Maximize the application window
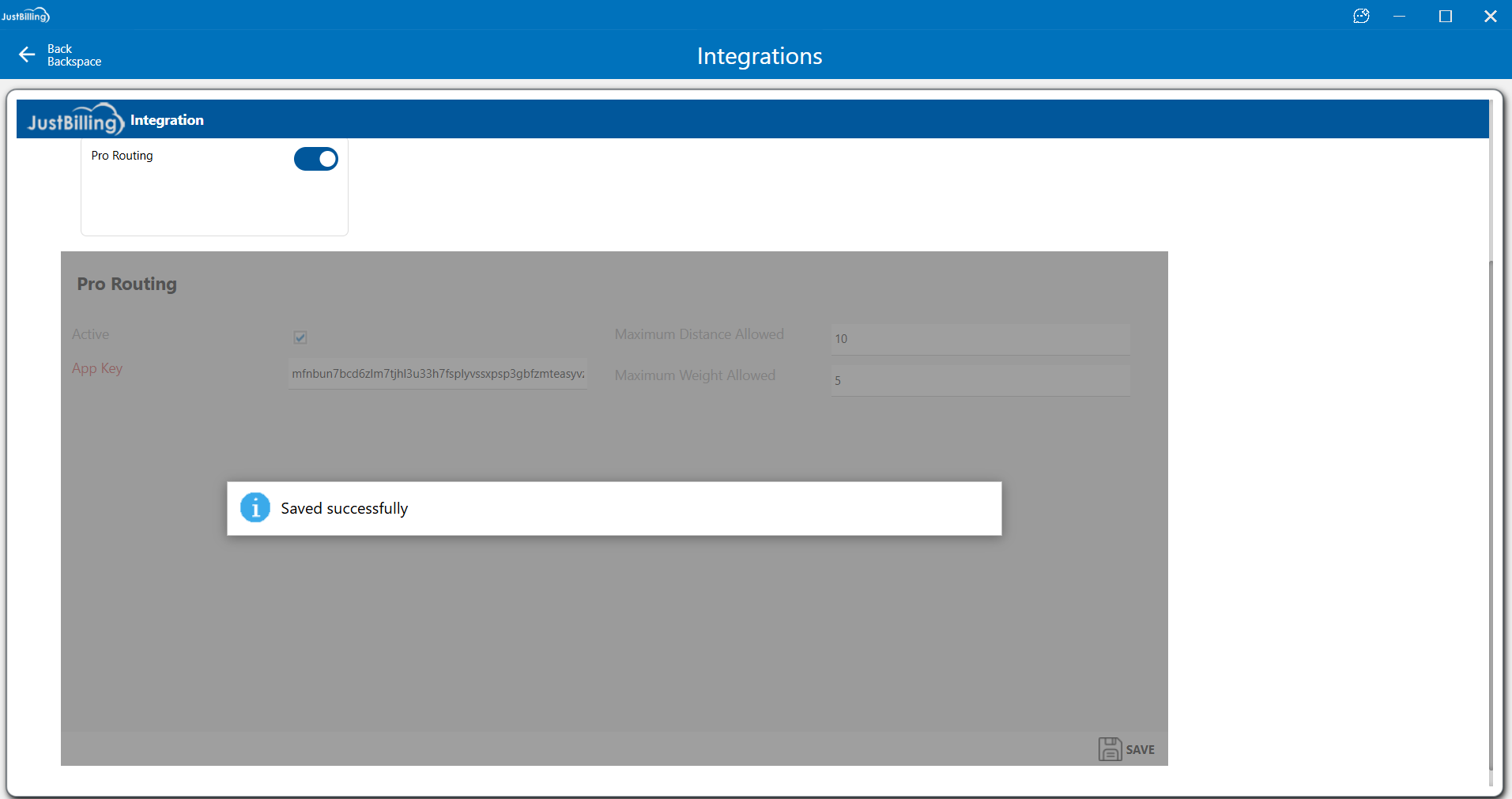This screenshot has width=1512, height=799. pos(1446,16)
